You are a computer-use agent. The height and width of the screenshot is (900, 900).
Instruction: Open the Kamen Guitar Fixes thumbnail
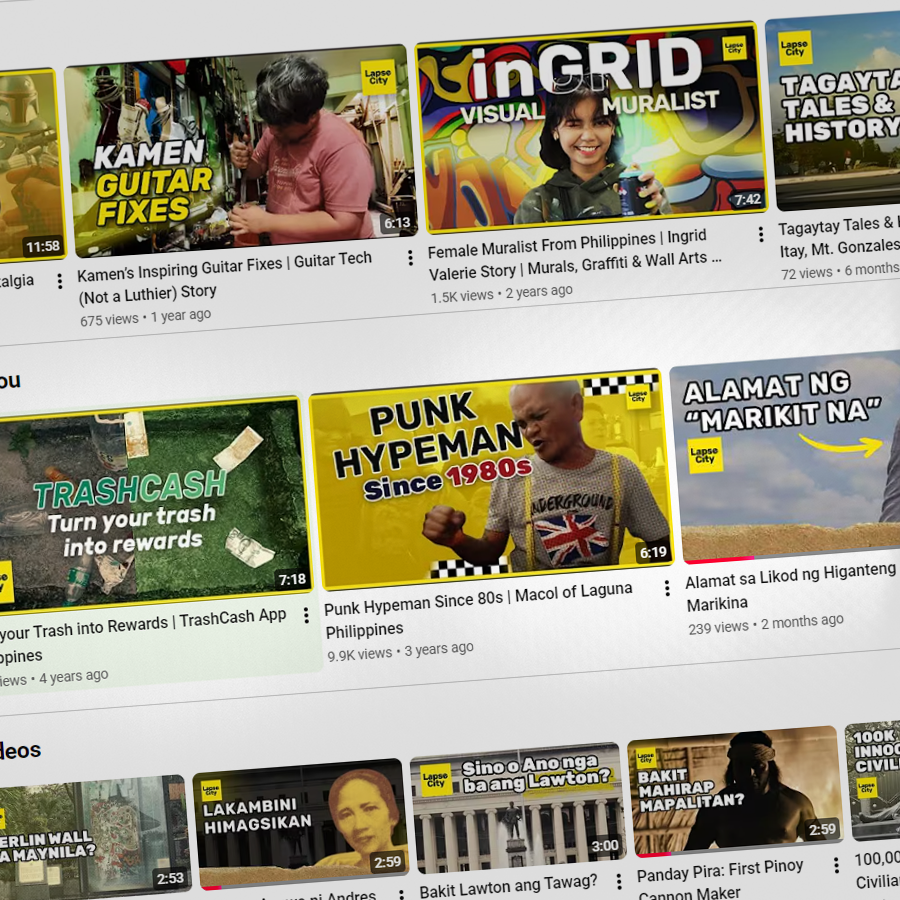tap(240, 150)
